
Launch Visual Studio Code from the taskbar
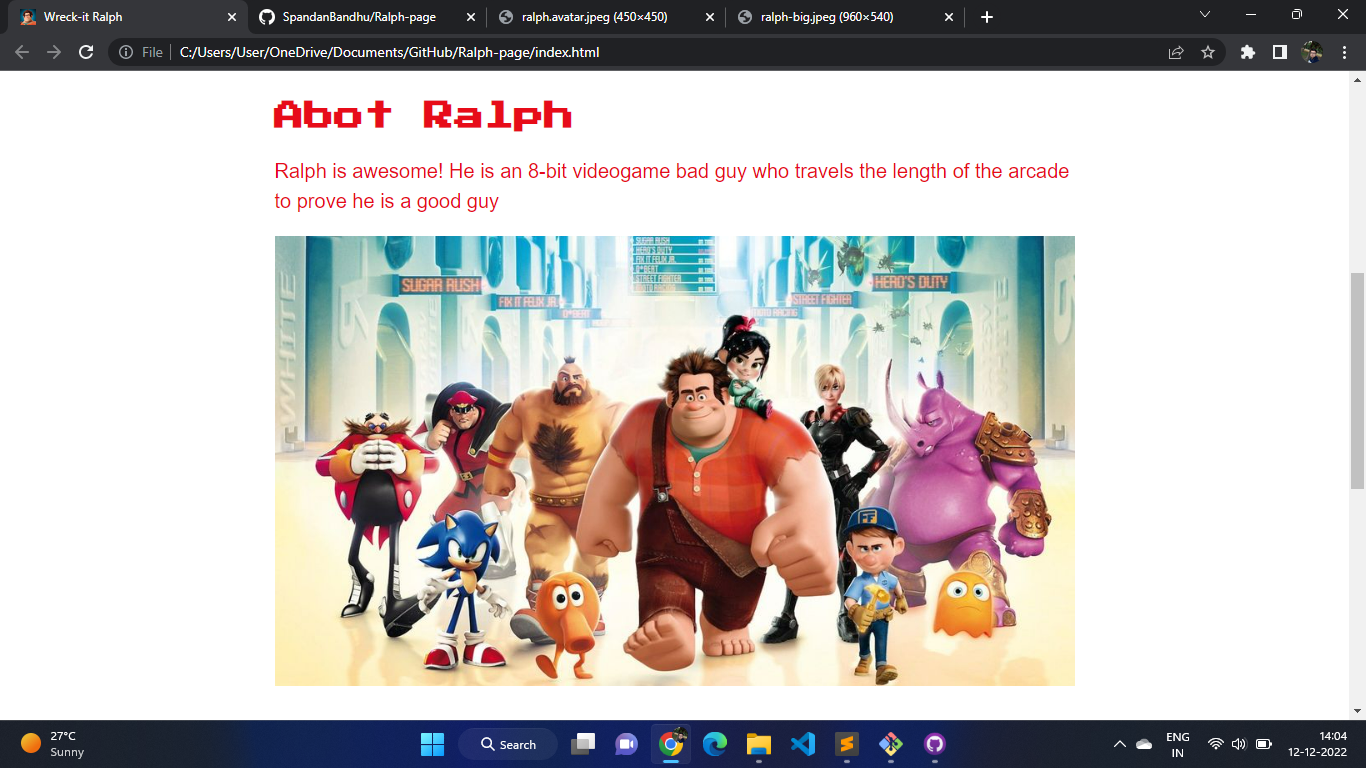click(803, 744)
